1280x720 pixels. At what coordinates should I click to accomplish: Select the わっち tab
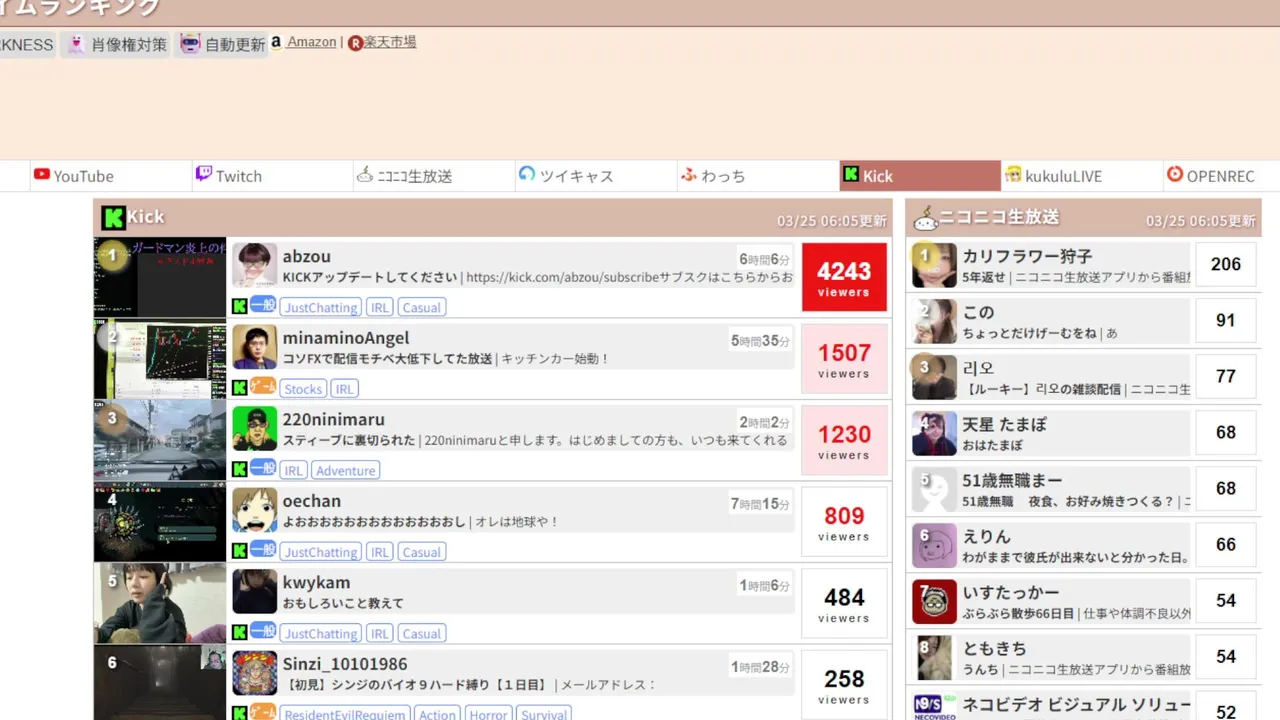[x=758, y=176]
